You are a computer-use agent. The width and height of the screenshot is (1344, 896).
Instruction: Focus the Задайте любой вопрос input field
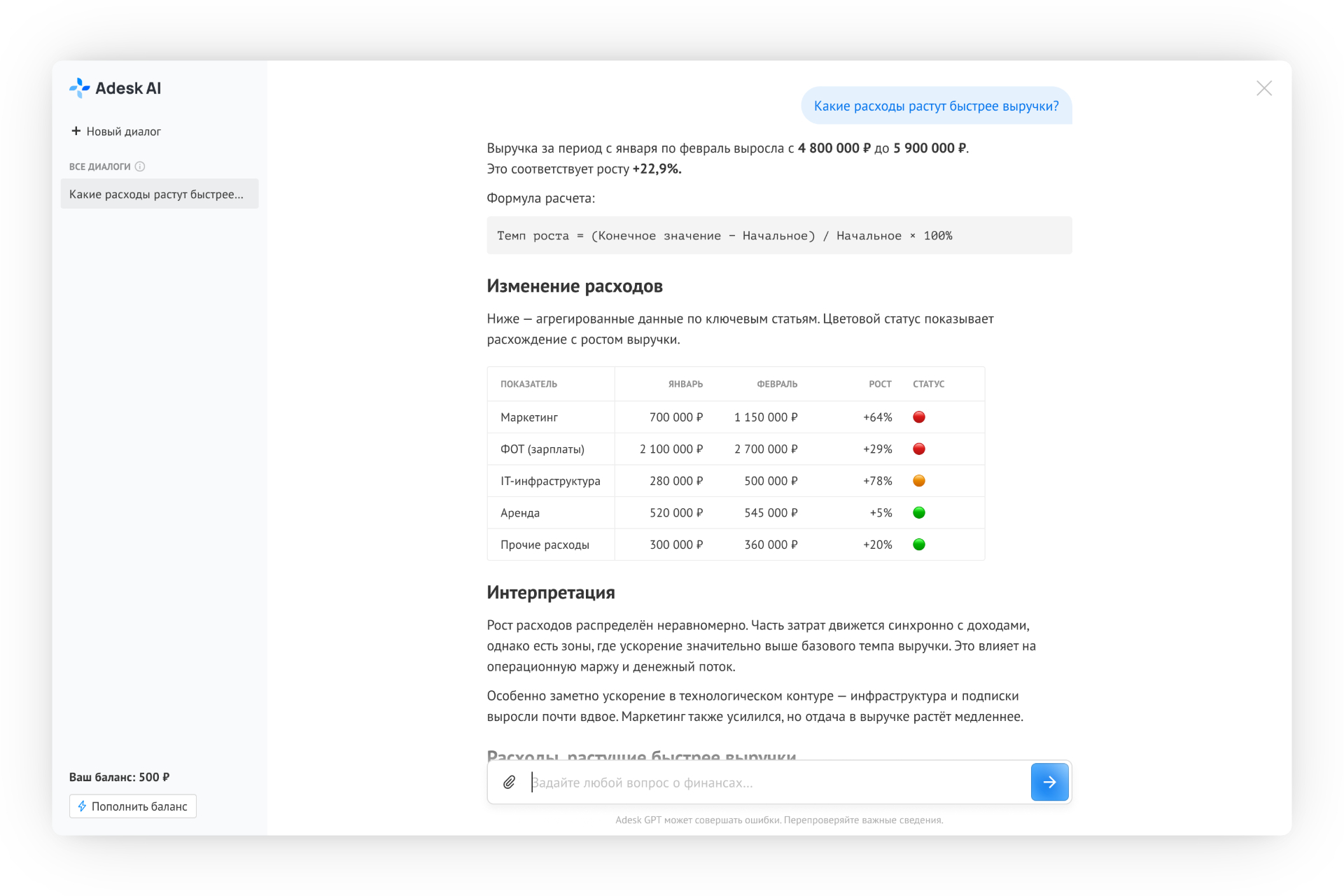[x=777, y=783]
